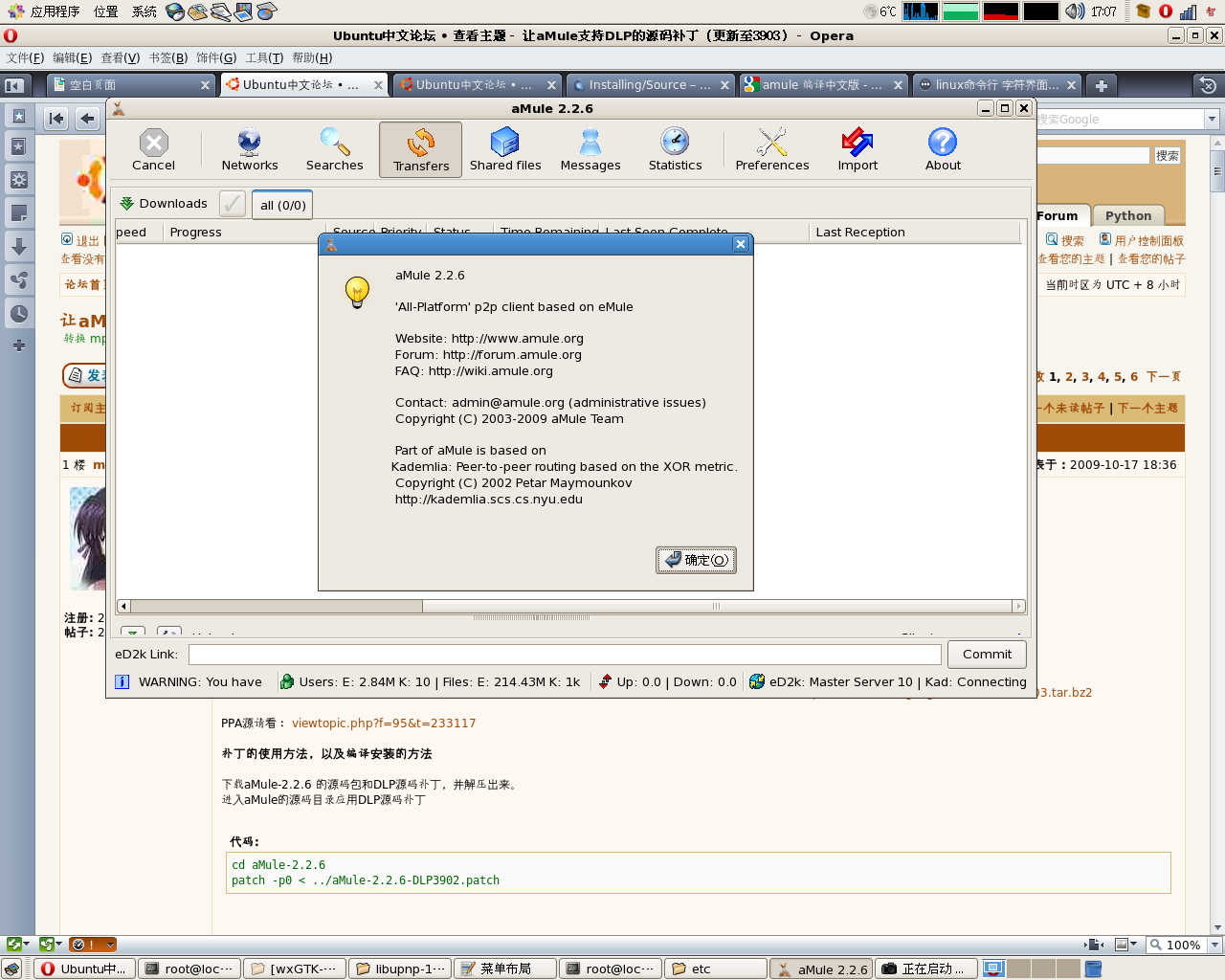Screen dimensions: 1225x980
Task: Select the Transfers toolbar button
Action: (x=421, y=149)
